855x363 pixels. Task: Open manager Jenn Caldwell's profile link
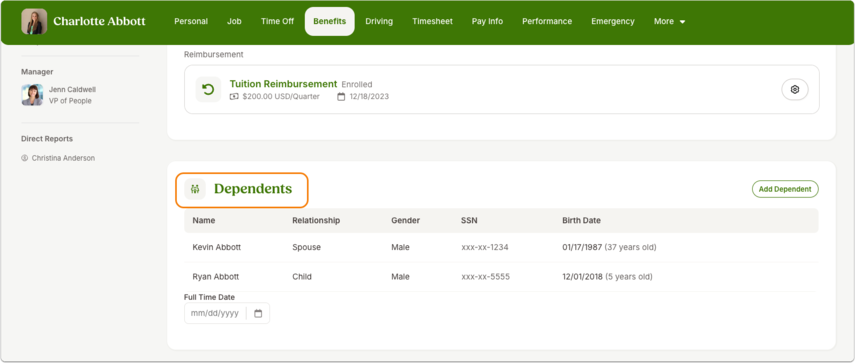click(72, 89)
